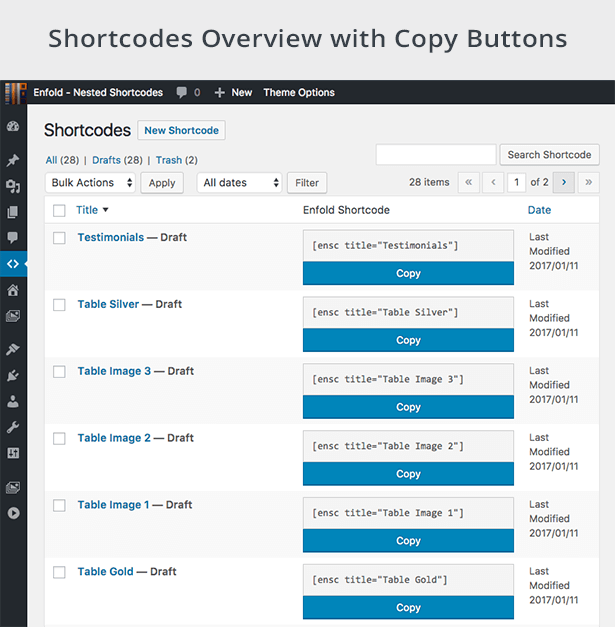
Task: Open the Posts pushpin sidebar icon
Action: pos(13,160)
